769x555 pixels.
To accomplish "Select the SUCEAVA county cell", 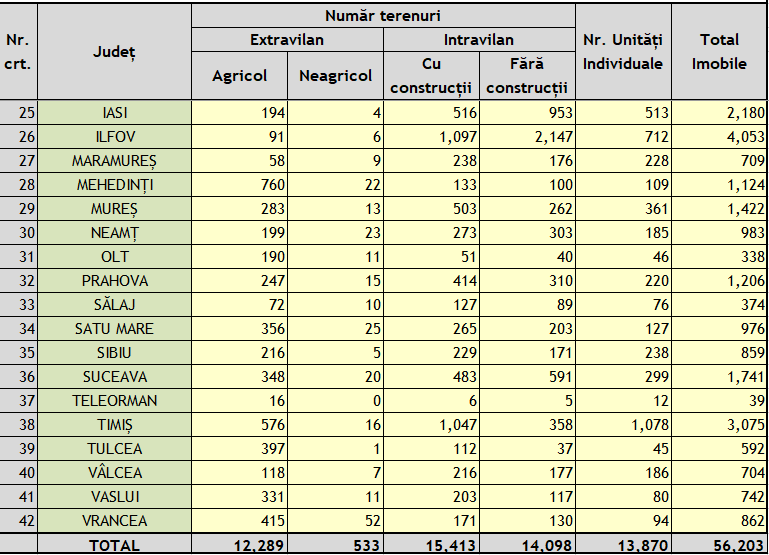I will [x=114, y=377].
